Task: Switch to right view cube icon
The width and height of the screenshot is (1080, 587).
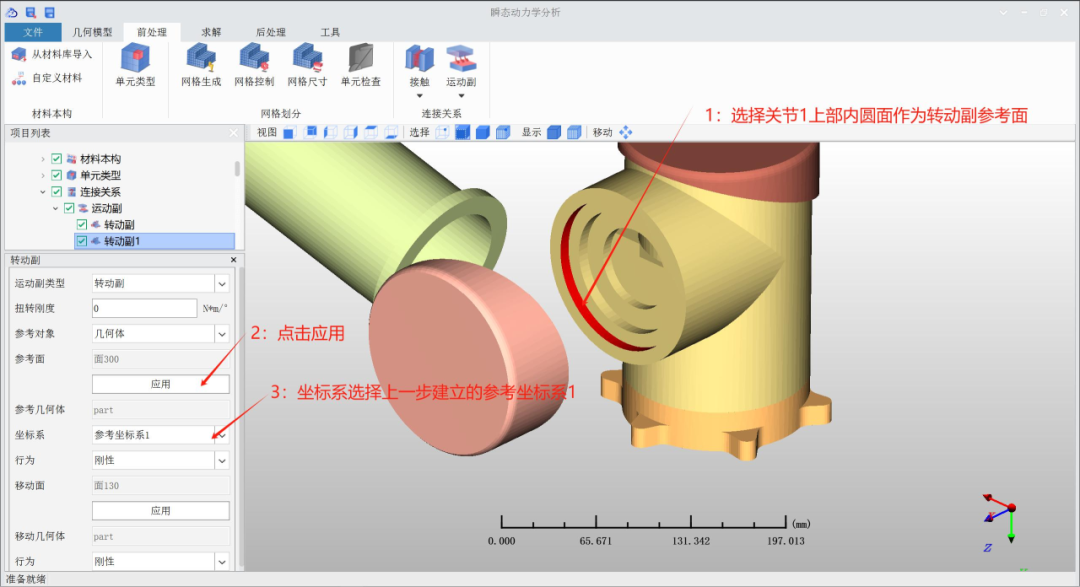Action: click(351, 132)
